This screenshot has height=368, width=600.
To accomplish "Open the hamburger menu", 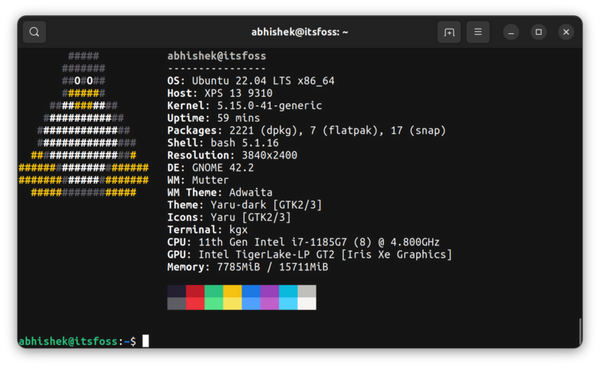I will point(478,32).
